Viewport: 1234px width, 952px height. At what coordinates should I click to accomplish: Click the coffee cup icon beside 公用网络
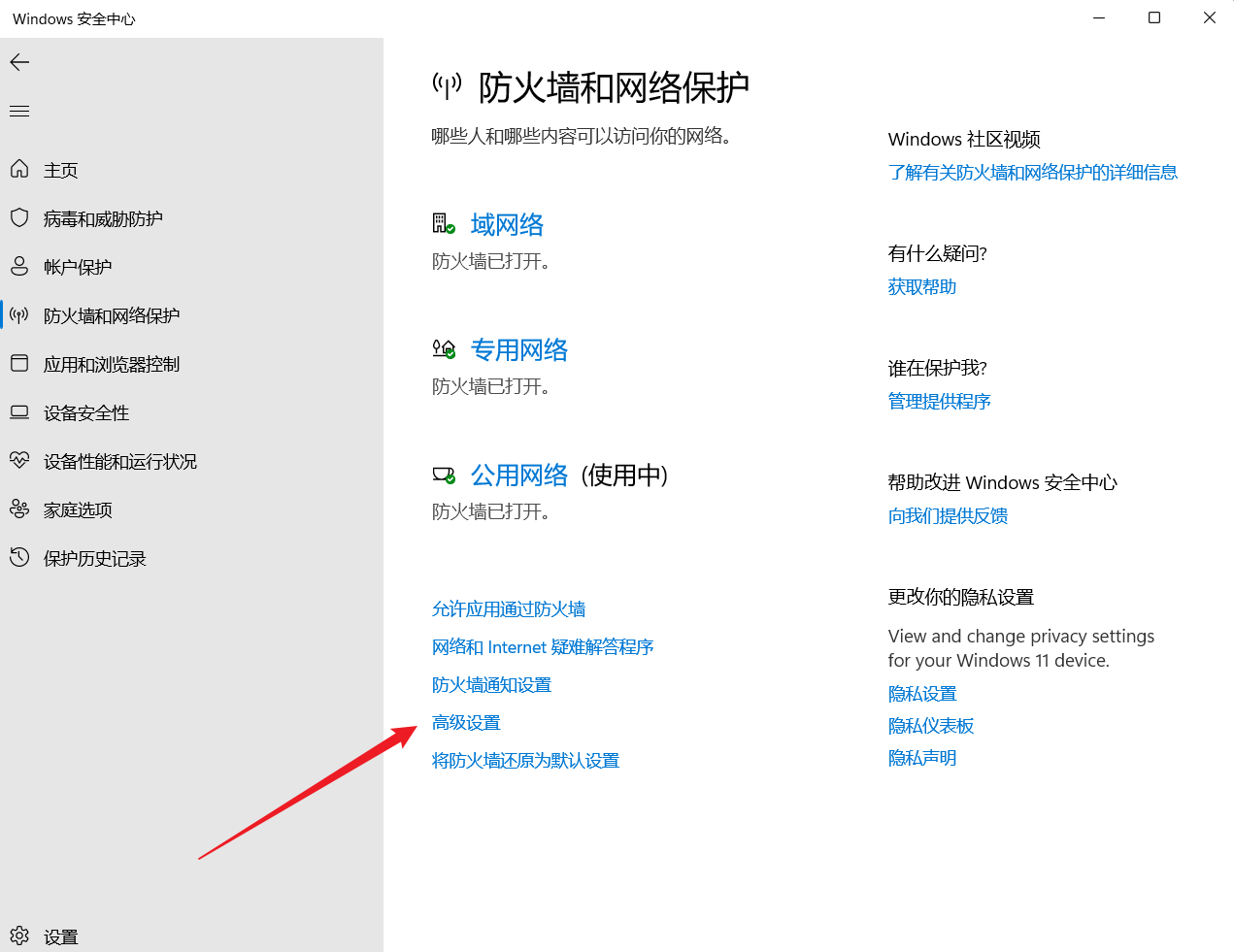point(444,475)
